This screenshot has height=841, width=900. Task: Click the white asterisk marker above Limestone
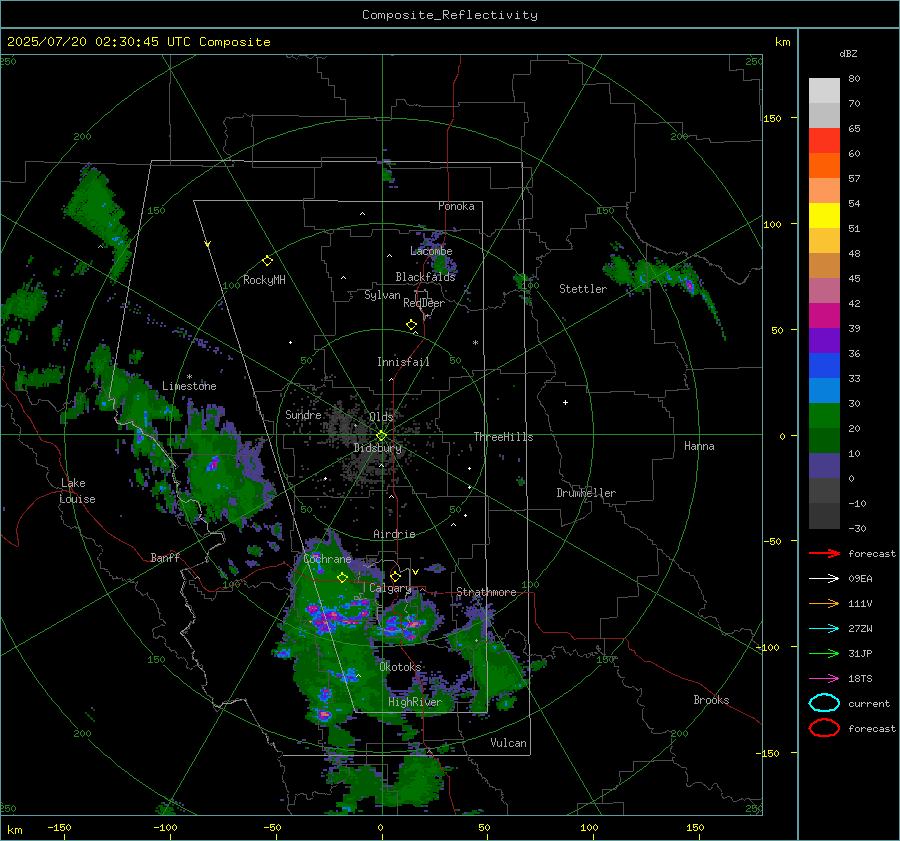189,377
